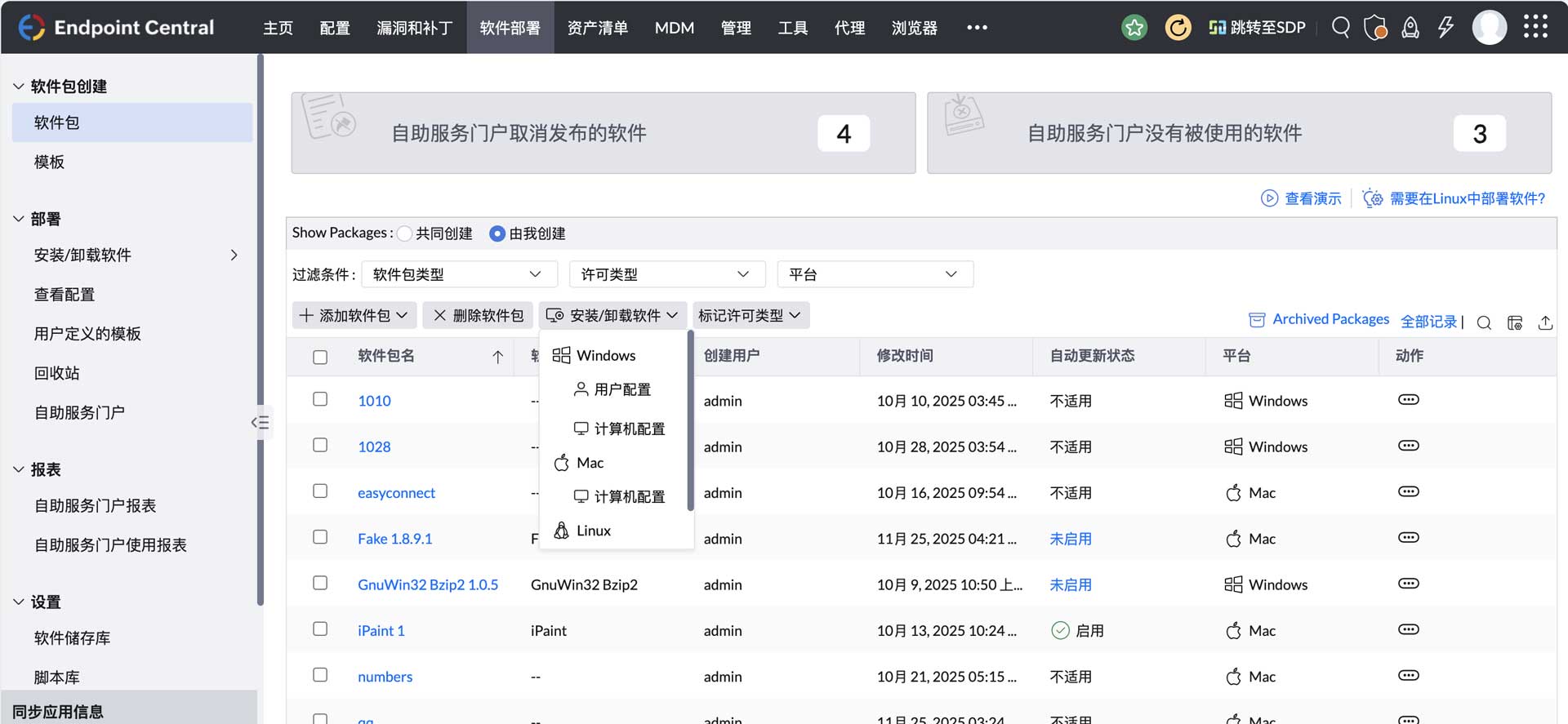Open action menu for easyconnect row
Image resolution: width=1568 pixels, height=724 pixels.
pyautogui.click(x=1409, y=491)
